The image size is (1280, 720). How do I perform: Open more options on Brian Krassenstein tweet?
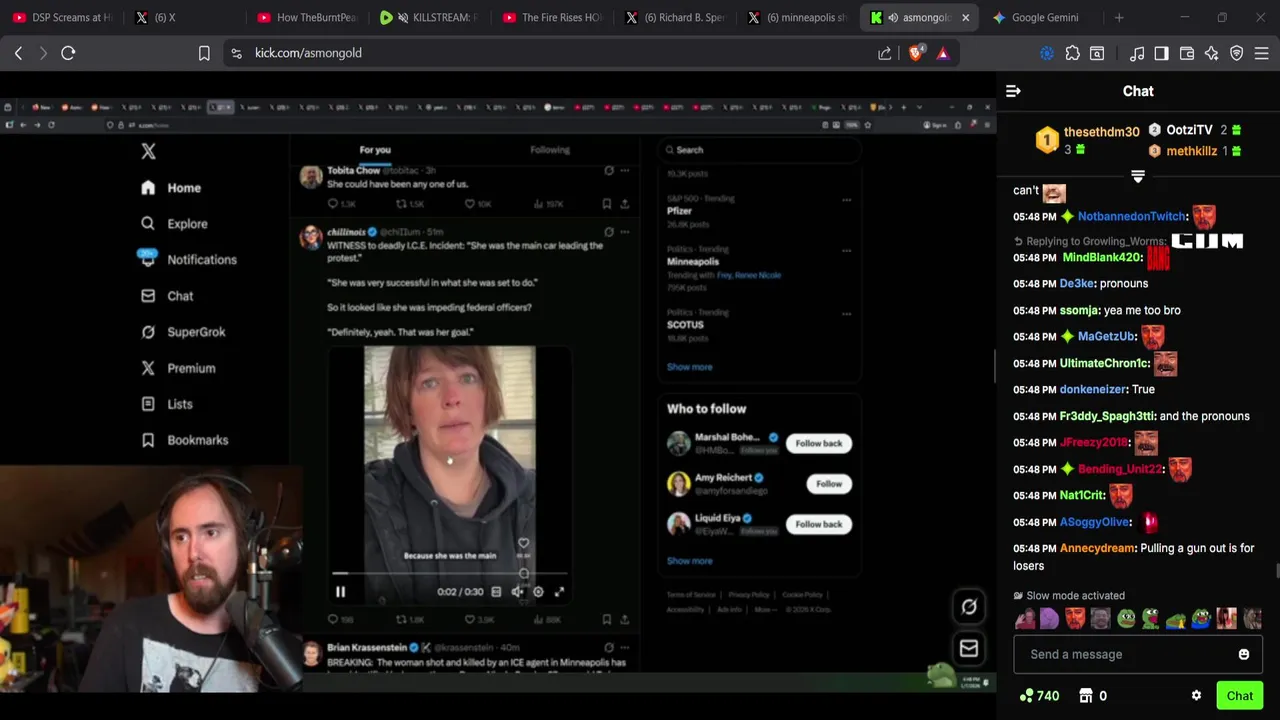(x=624, y=647)
